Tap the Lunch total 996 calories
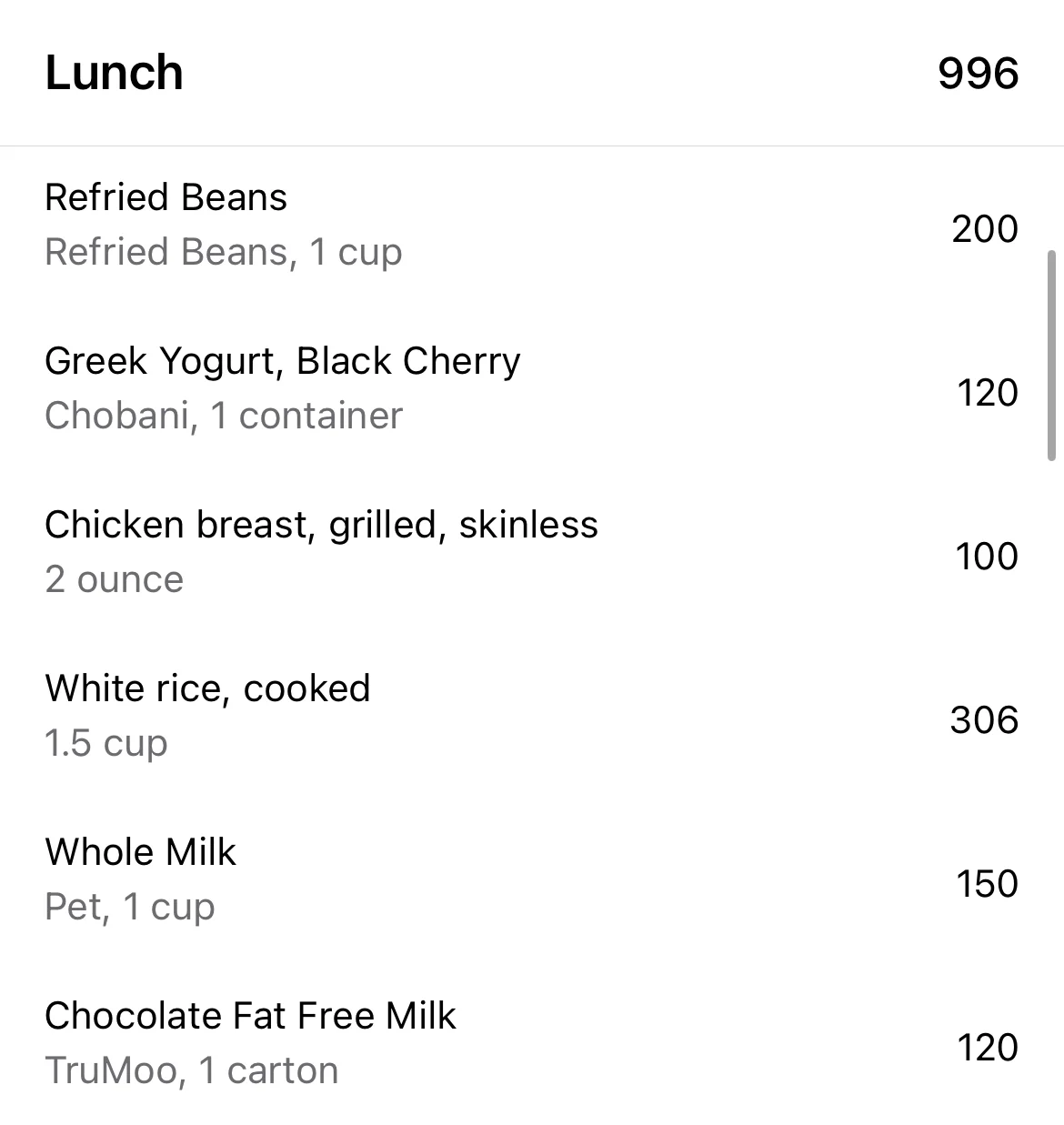The image size is (1064, 1125). click(979, 74)
